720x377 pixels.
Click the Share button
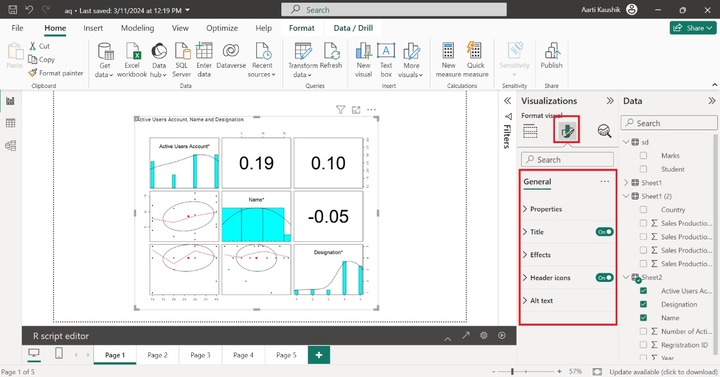pyautogui.click(x=693, y=28)
